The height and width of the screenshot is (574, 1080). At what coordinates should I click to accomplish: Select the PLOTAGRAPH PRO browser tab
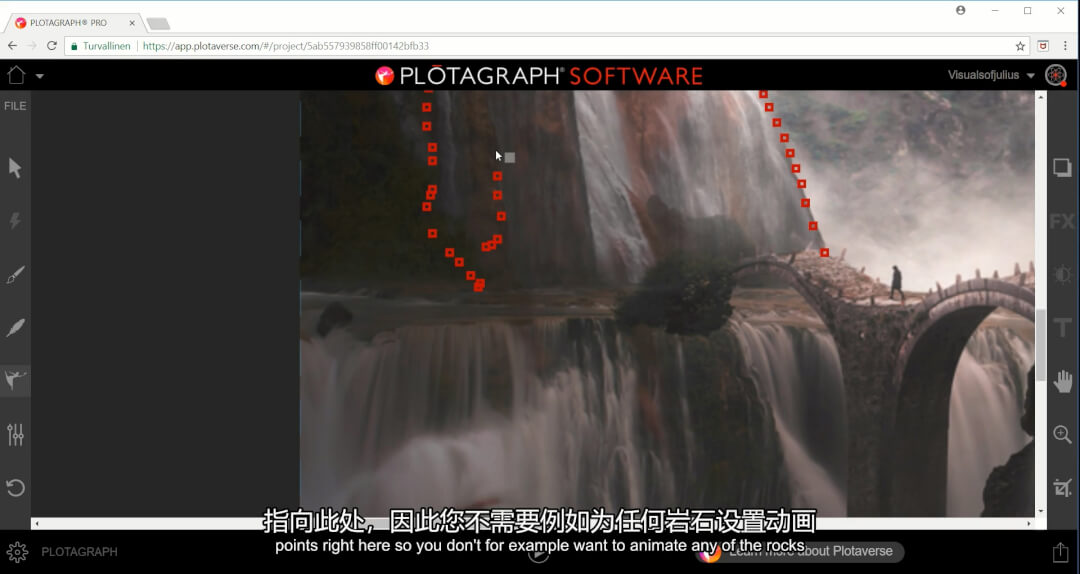(x=72, y=23)
